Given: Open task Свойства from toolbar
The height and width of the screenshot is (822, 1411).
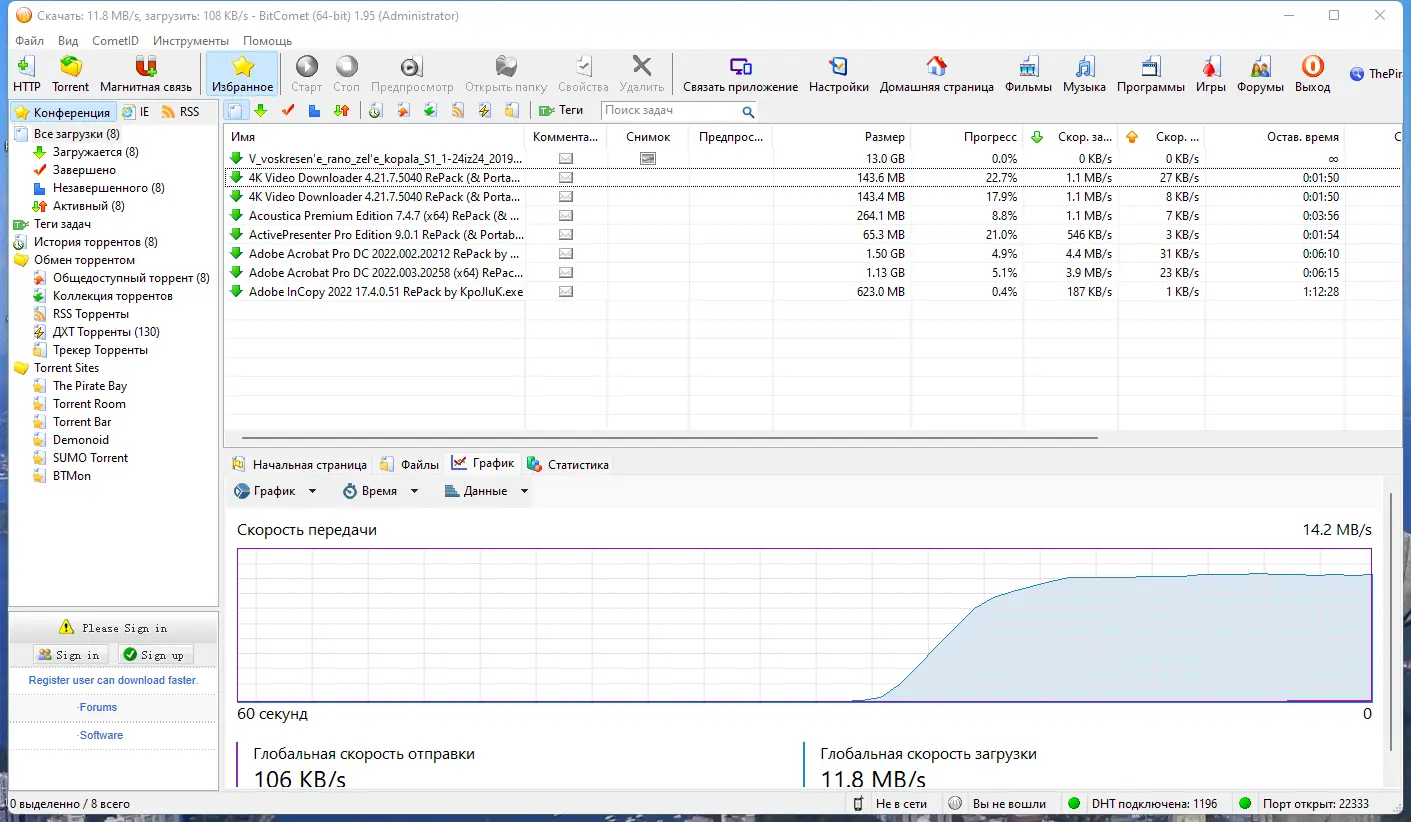Looking at the screenshot, I should (x=583, y=74).
